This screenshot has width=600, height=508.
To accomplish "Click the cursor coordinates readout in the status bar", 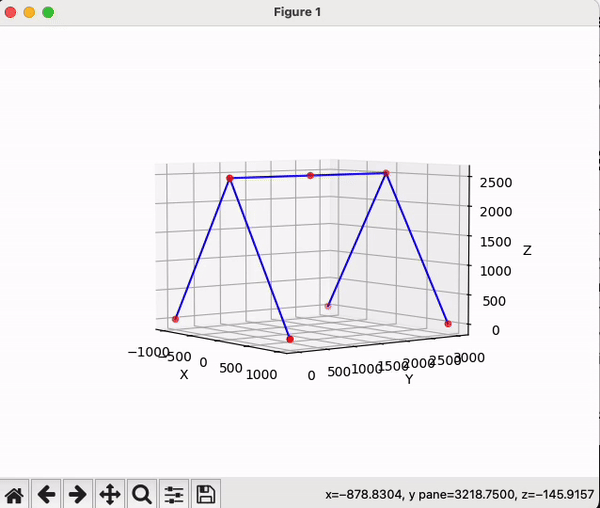I will click(x=460, y=495).
